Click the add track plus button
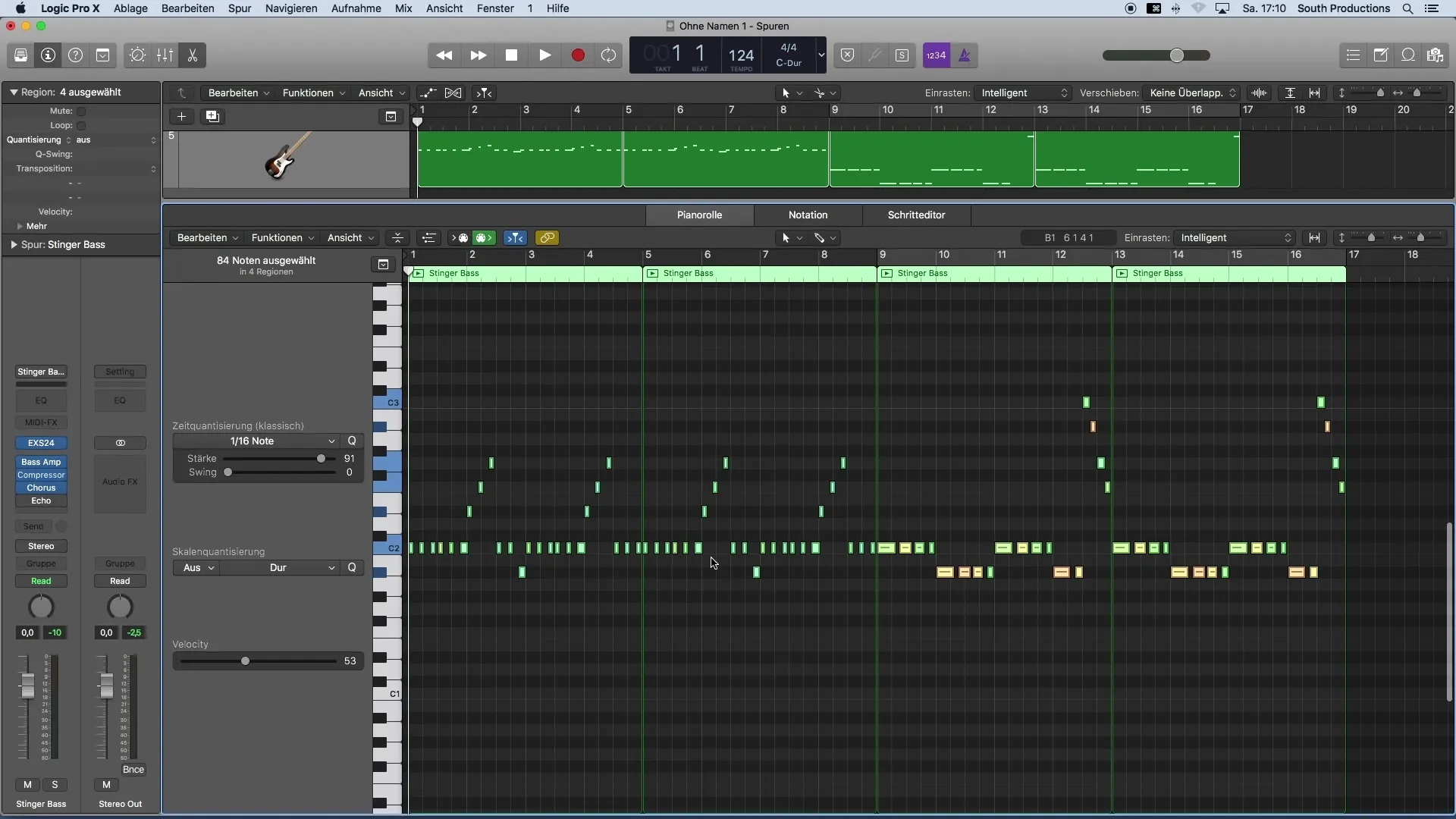The height and width of the screenshot is (819, 1456). (x=181, y=117)
